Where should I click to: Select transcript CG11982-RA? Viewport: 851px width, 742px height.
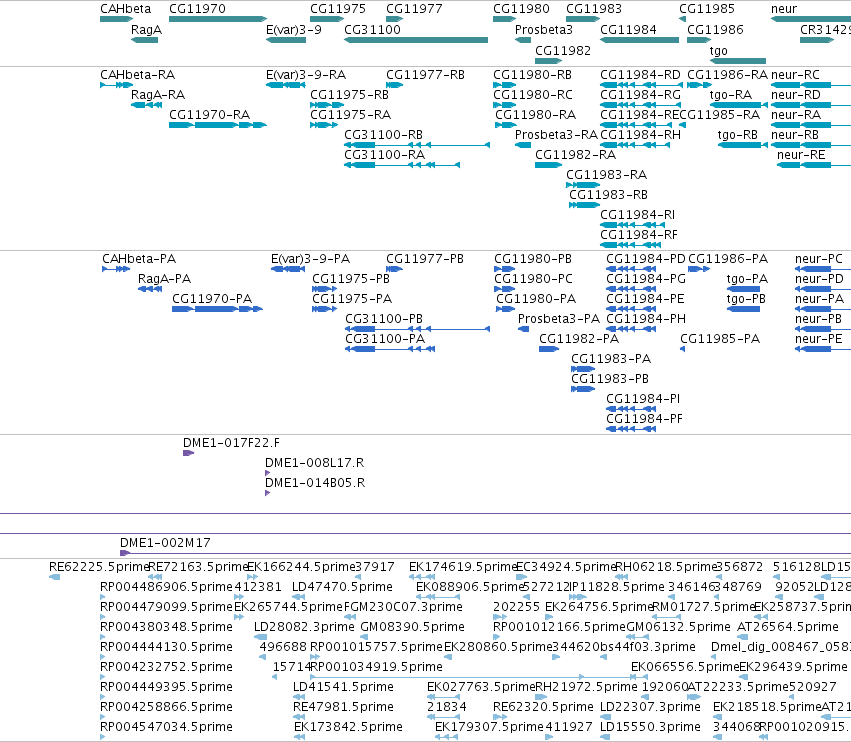tap(548, 165)
